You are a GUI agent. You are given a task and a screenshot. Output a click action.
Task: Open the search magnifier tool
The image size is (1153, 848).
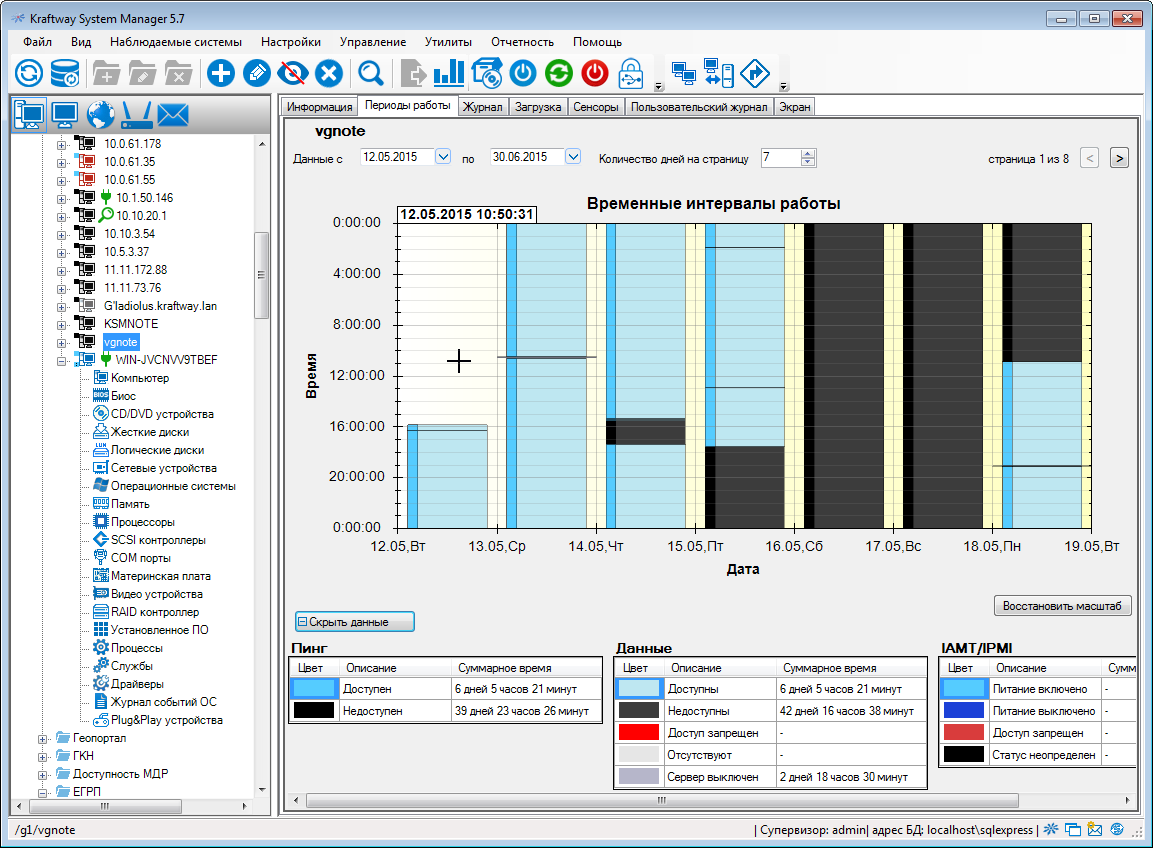click(371, 72)
